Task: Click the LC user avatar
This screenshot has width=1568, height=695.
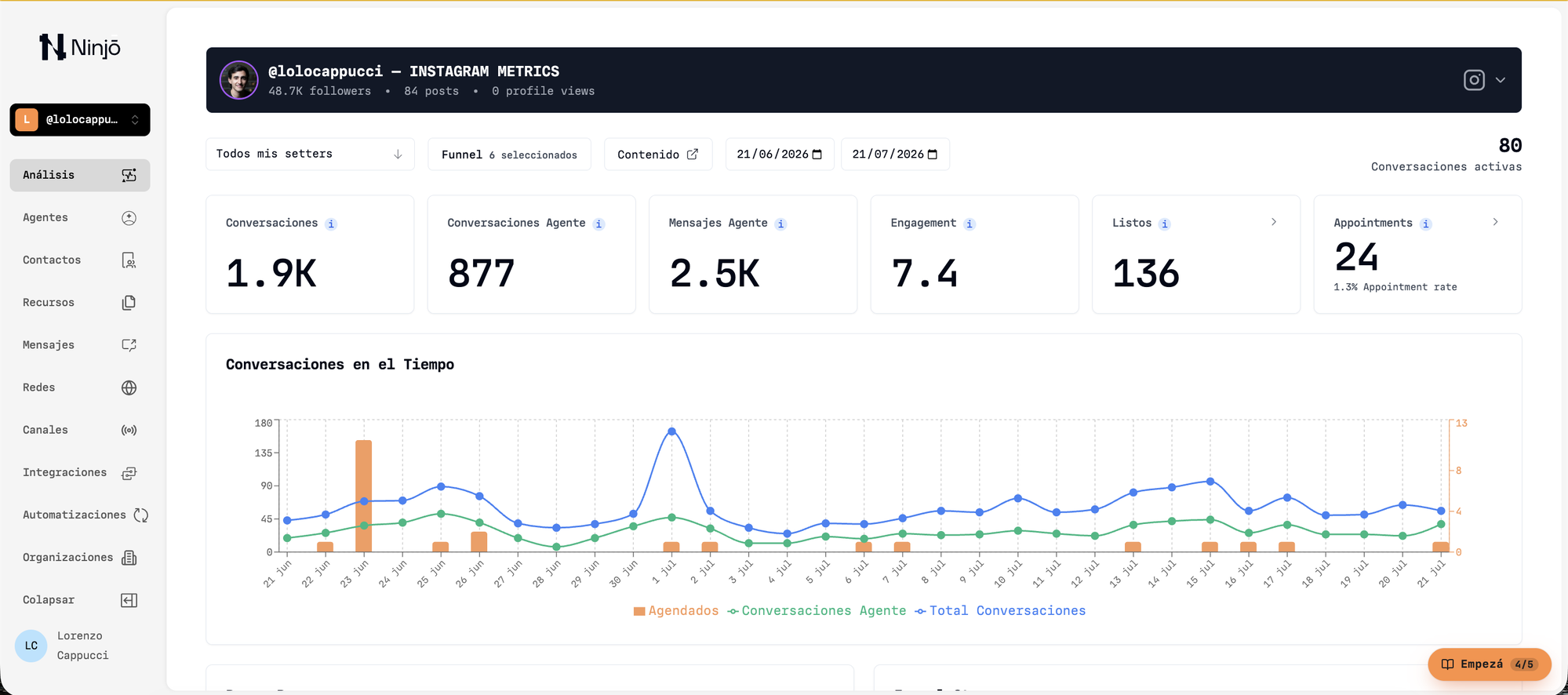Action: click(x=31, y=646)
